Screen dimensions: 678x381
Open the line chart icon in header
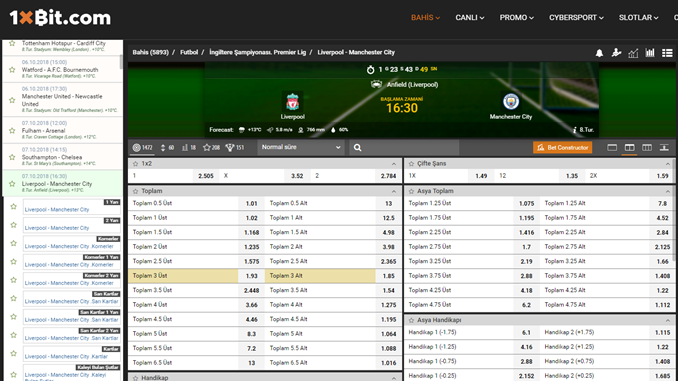coord(633,53)
